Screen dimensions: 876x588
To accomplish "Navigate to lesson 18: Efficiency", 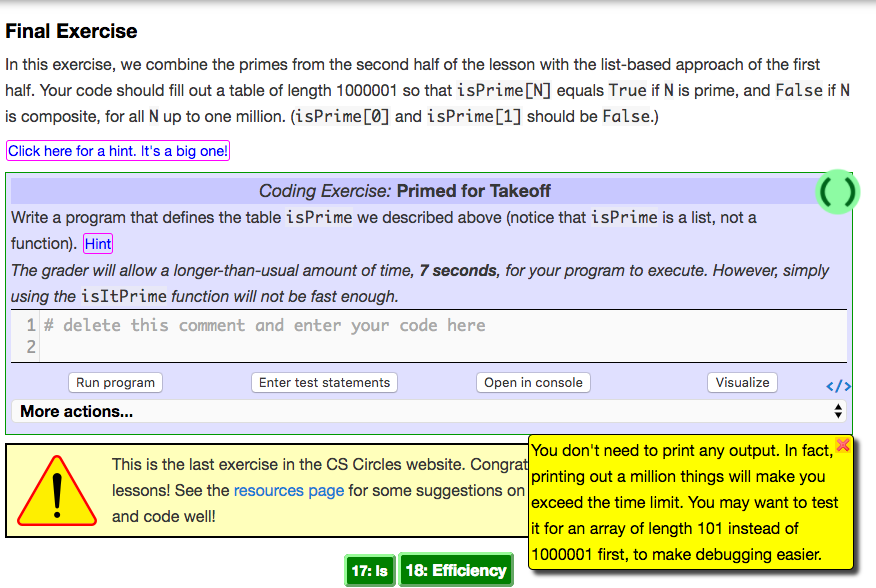I will [x=456, y=570].
